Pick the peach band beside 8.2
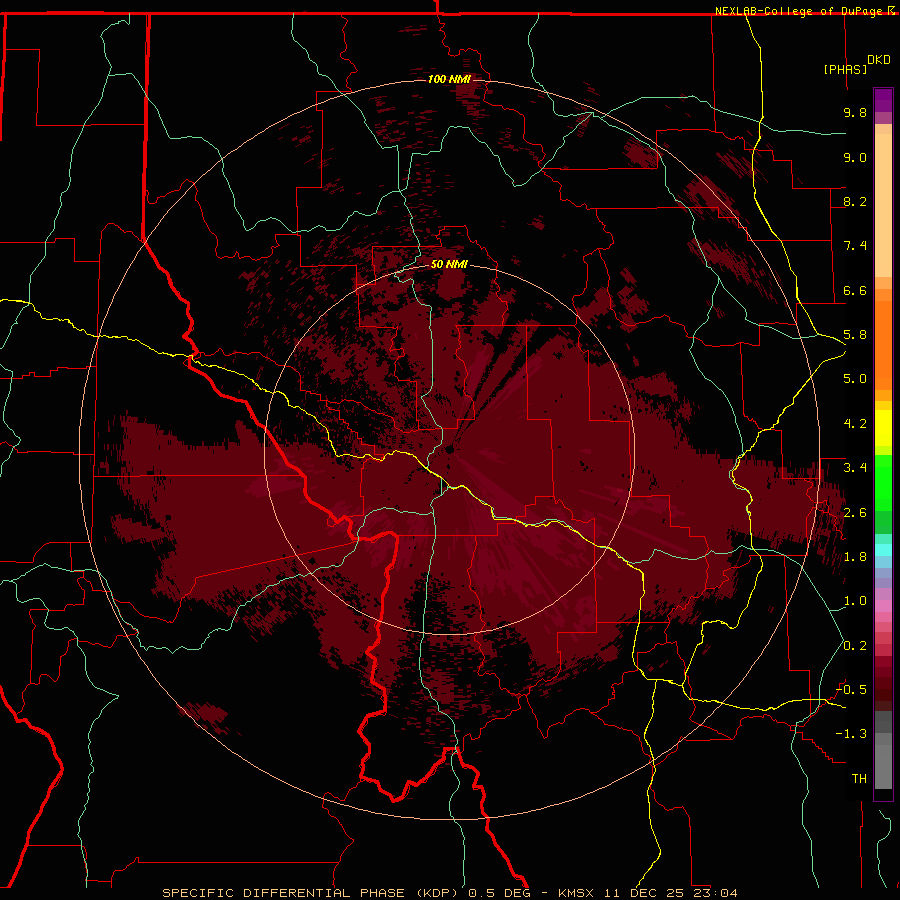Viewport: 900px width, 900px height. [x=883, y=205]
